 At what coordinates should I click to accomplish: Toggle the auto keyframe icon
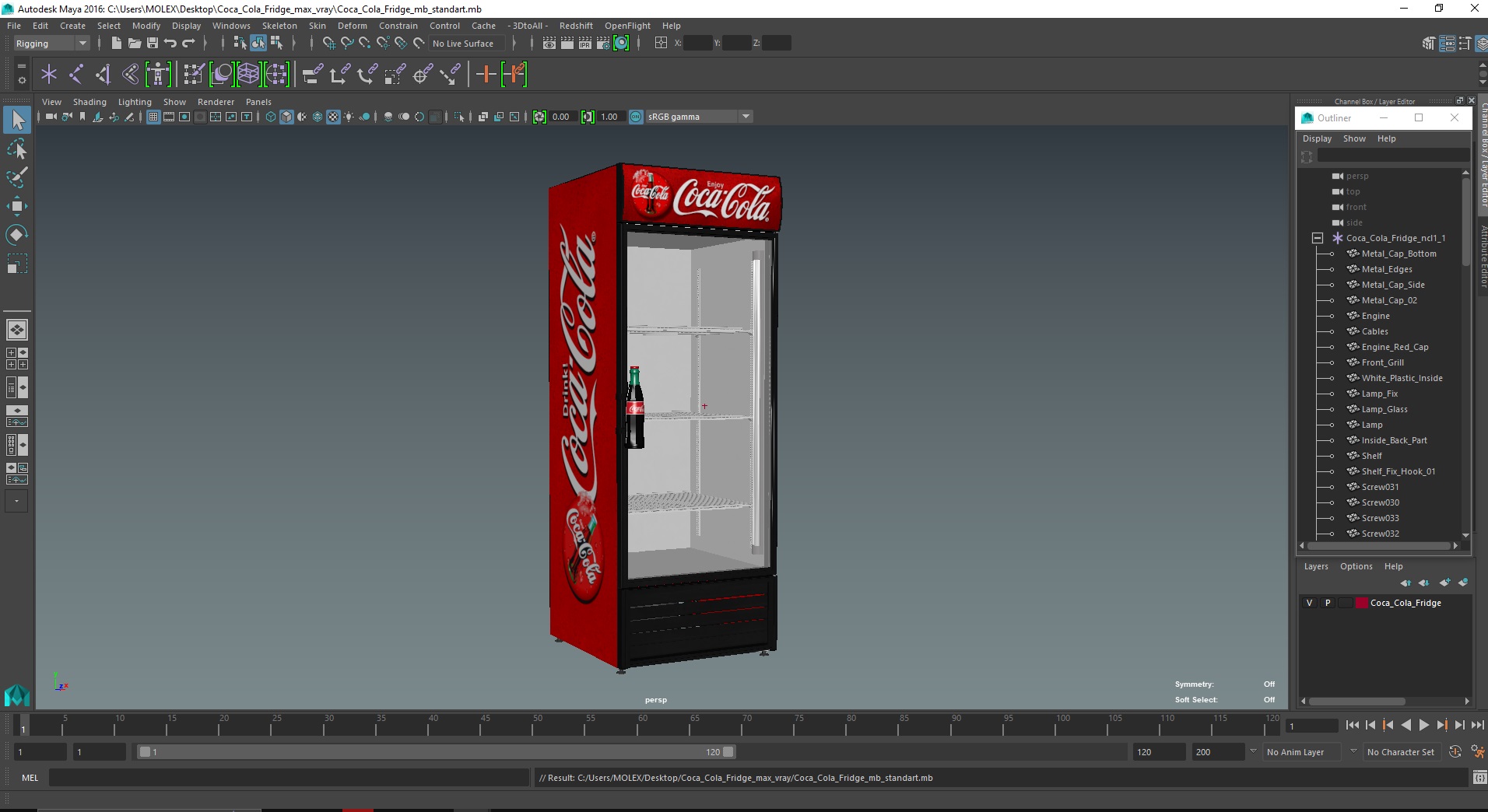pos(1455,752)
